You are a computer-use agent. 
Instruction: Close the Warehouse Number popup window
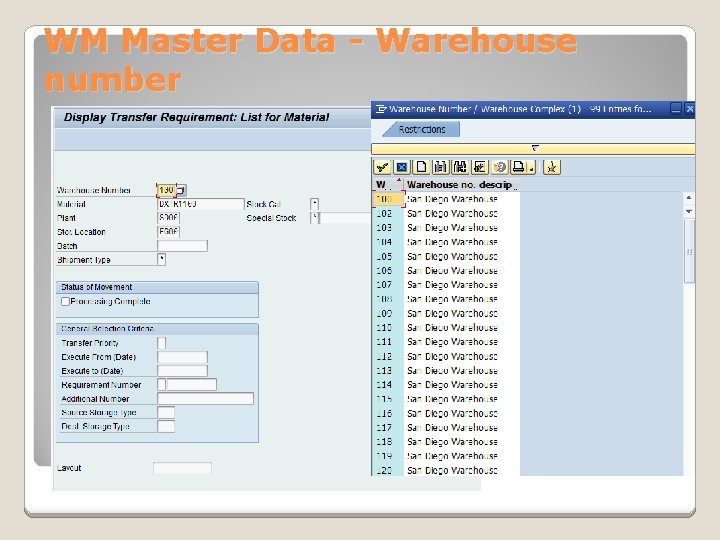pyautogui.click(x=690, y=109)
